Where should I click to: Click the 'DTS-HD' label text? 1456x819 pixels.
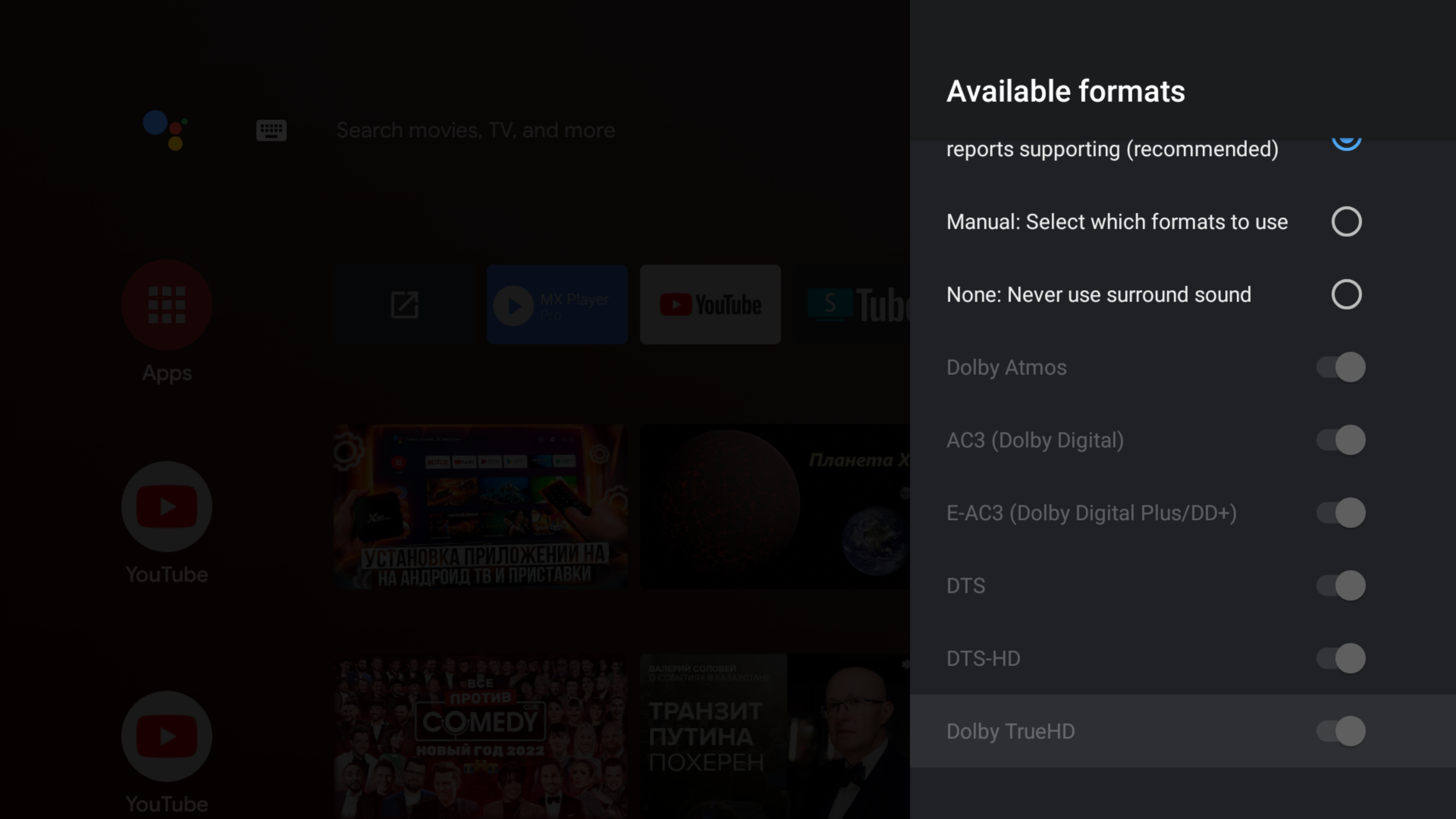point(984,659)
